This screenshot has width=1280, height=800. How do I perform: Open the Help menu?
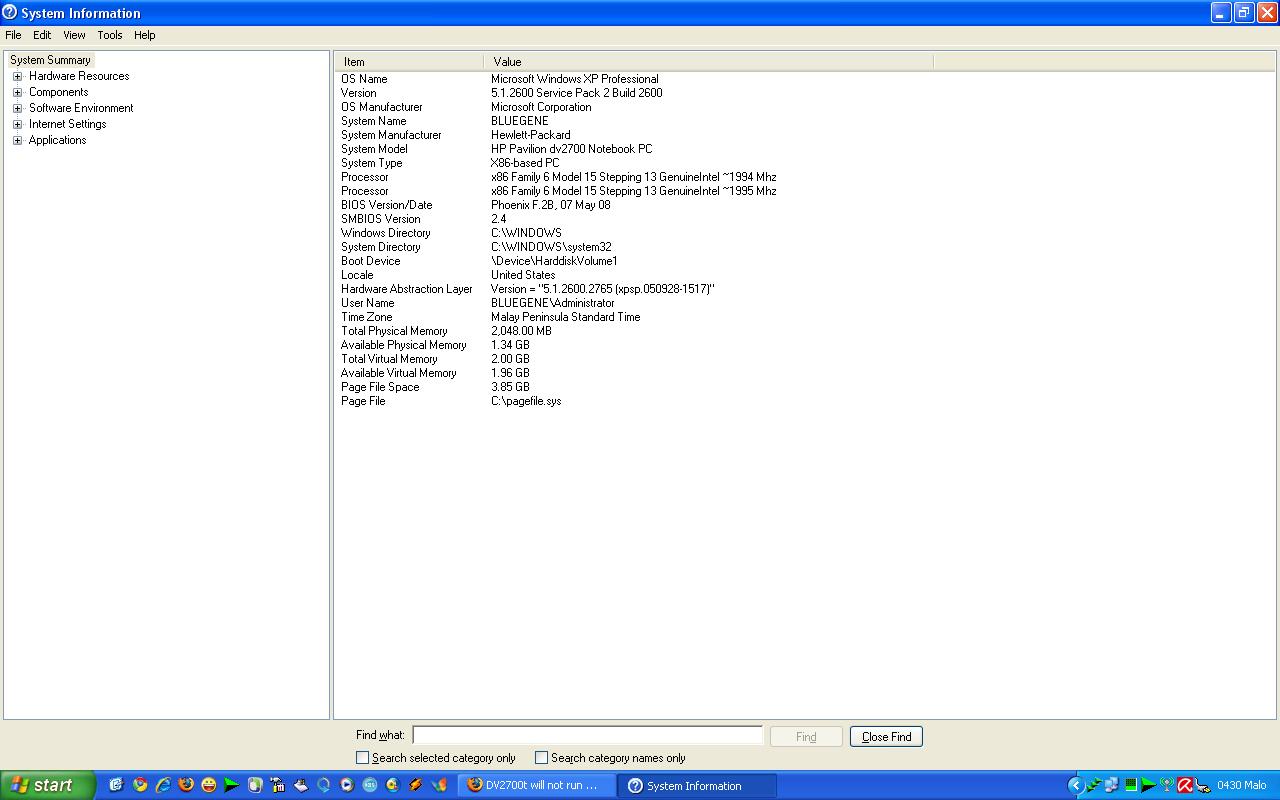point(145,35)
